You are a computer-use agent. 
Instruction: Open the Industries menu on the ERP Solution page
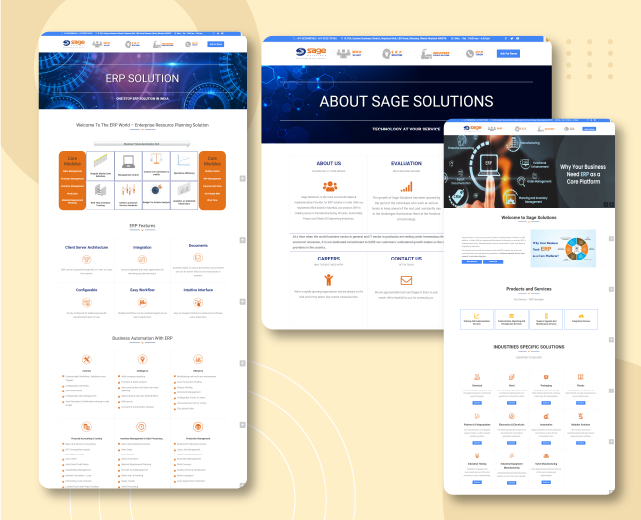point(163,44)
